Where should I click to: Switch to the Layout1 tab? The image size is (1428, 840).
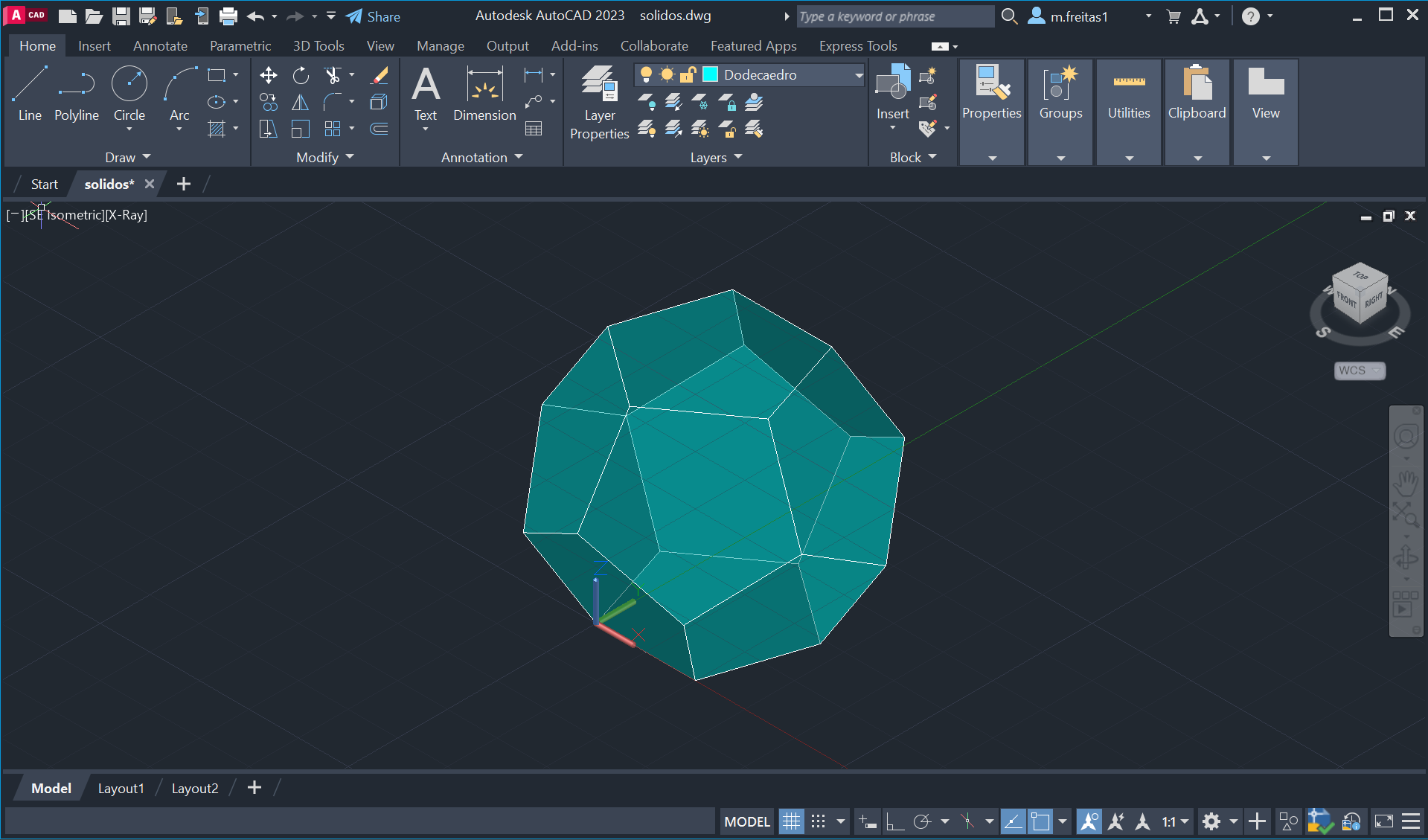tap(121, 788)
